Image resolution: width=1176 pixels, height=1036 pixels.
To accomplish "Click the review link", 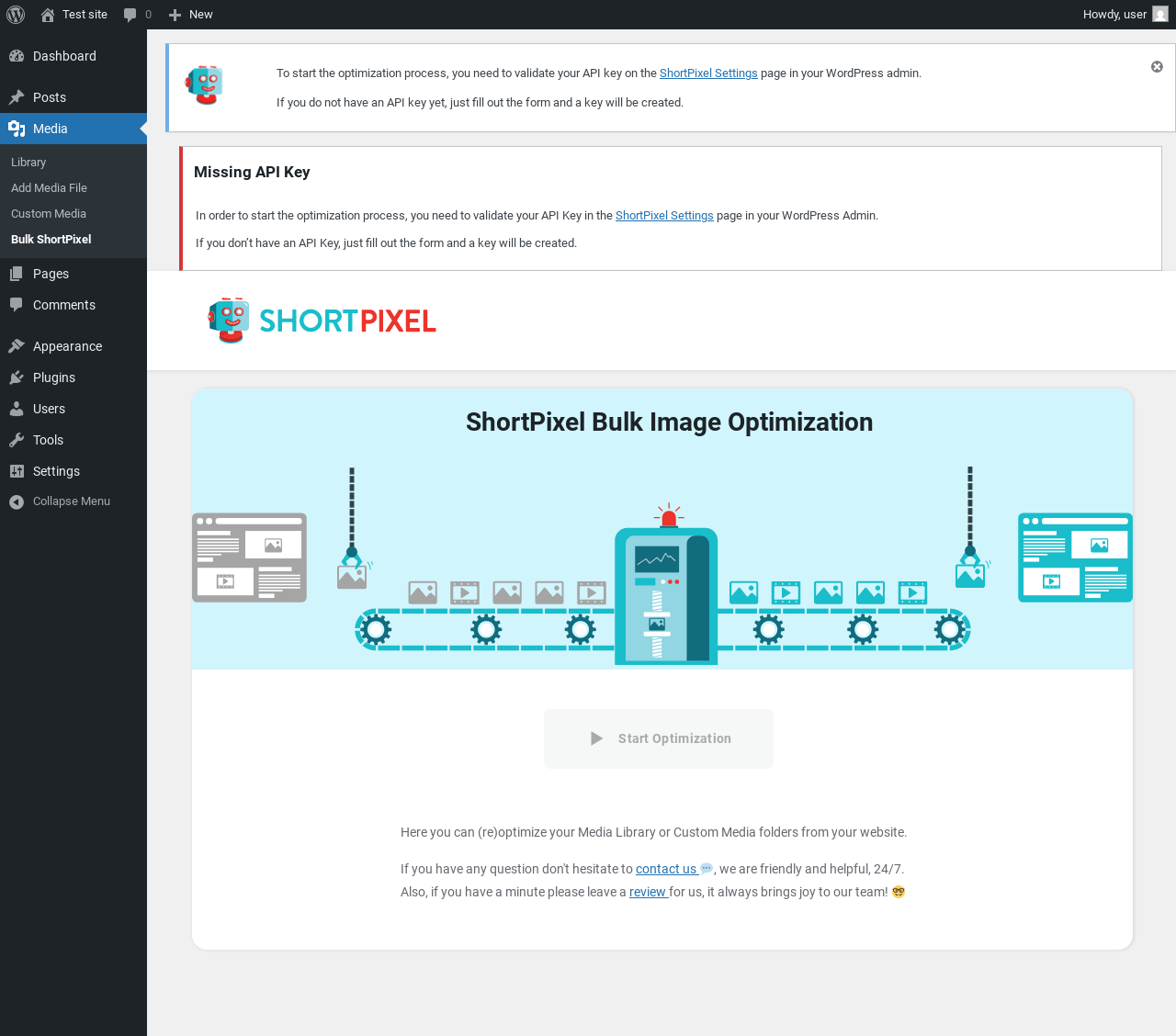I will 648,892.
